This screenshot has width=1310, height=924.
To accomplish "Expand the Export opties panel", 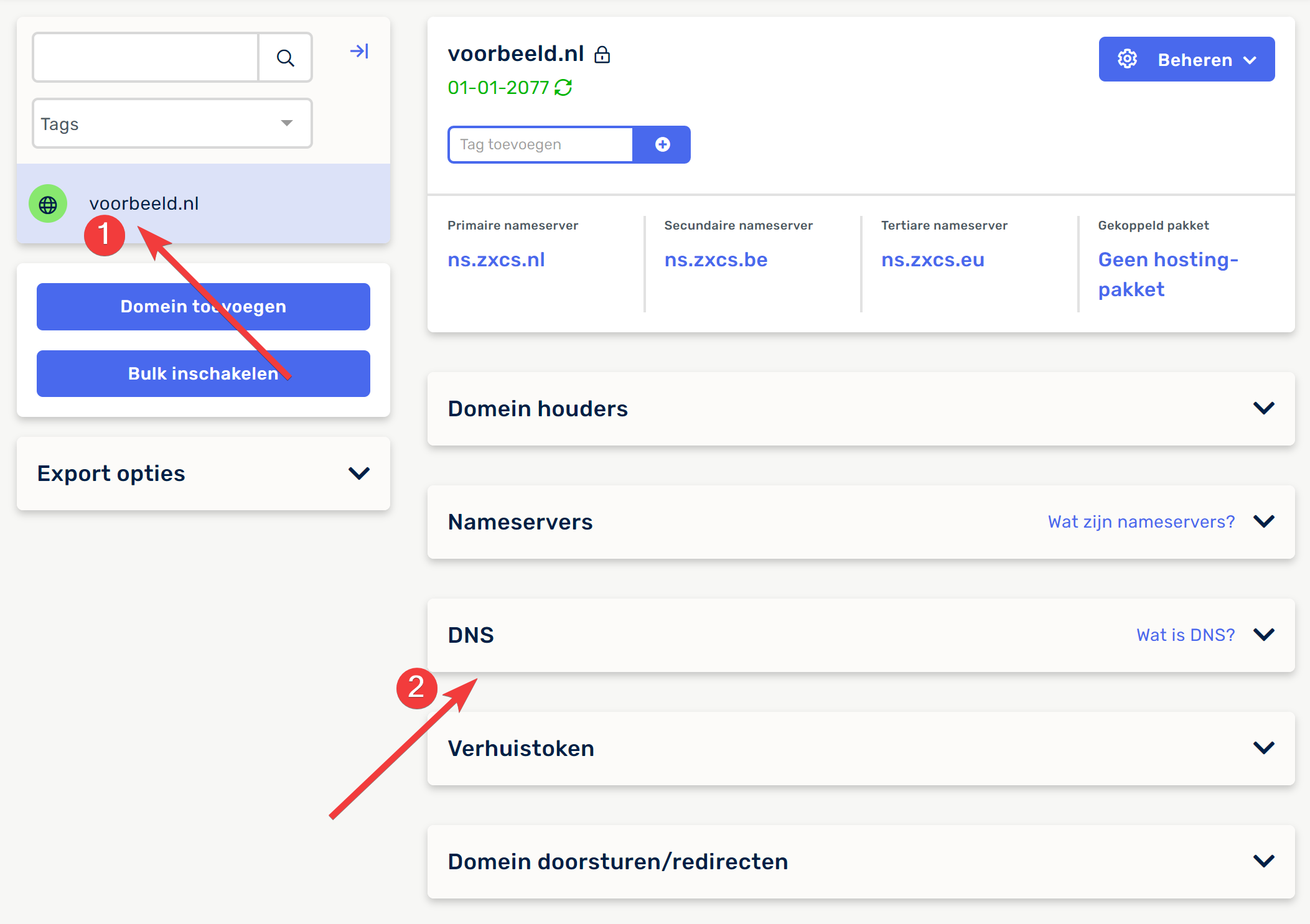I will pos(359,474).
